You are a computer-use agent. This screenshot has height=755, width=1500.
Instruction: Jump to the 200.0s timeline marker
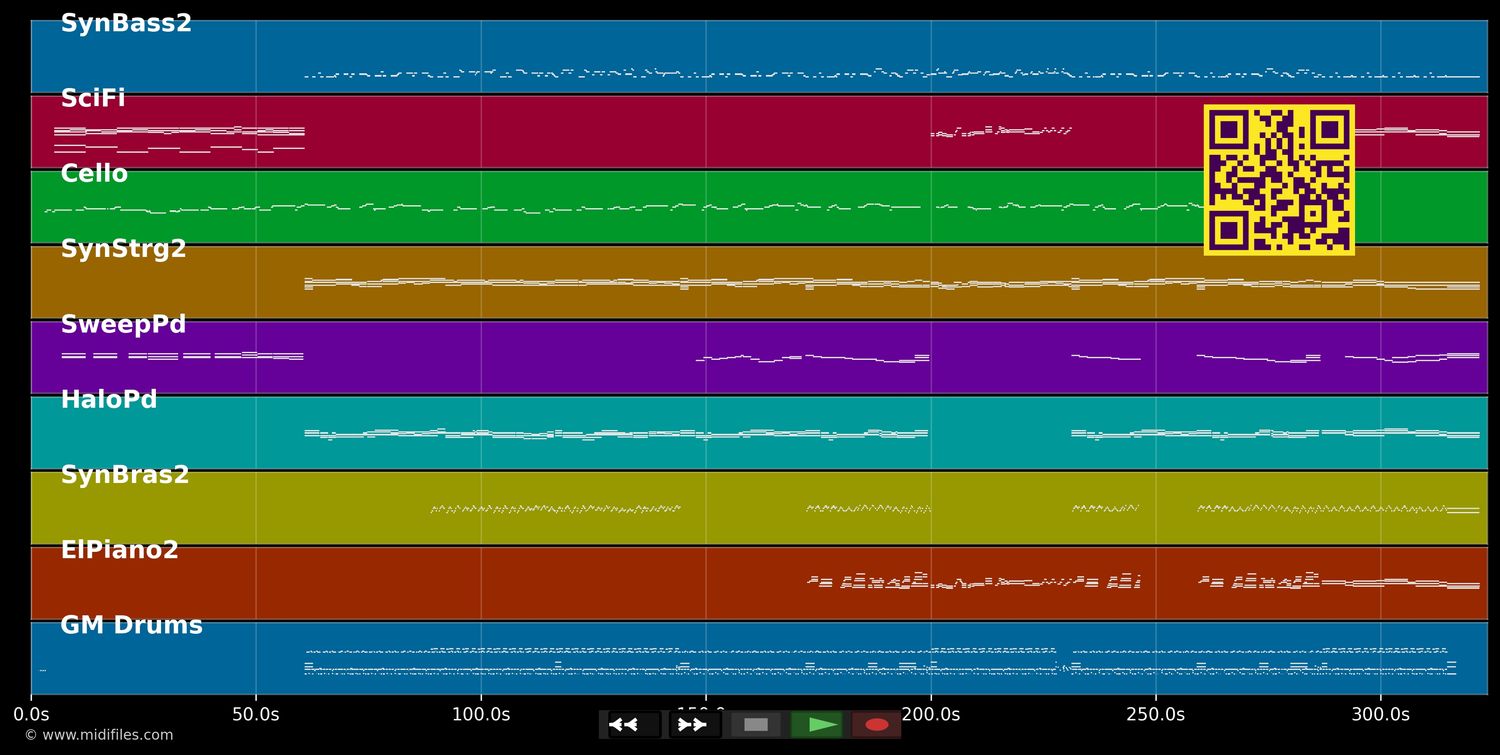pos(931,715)
